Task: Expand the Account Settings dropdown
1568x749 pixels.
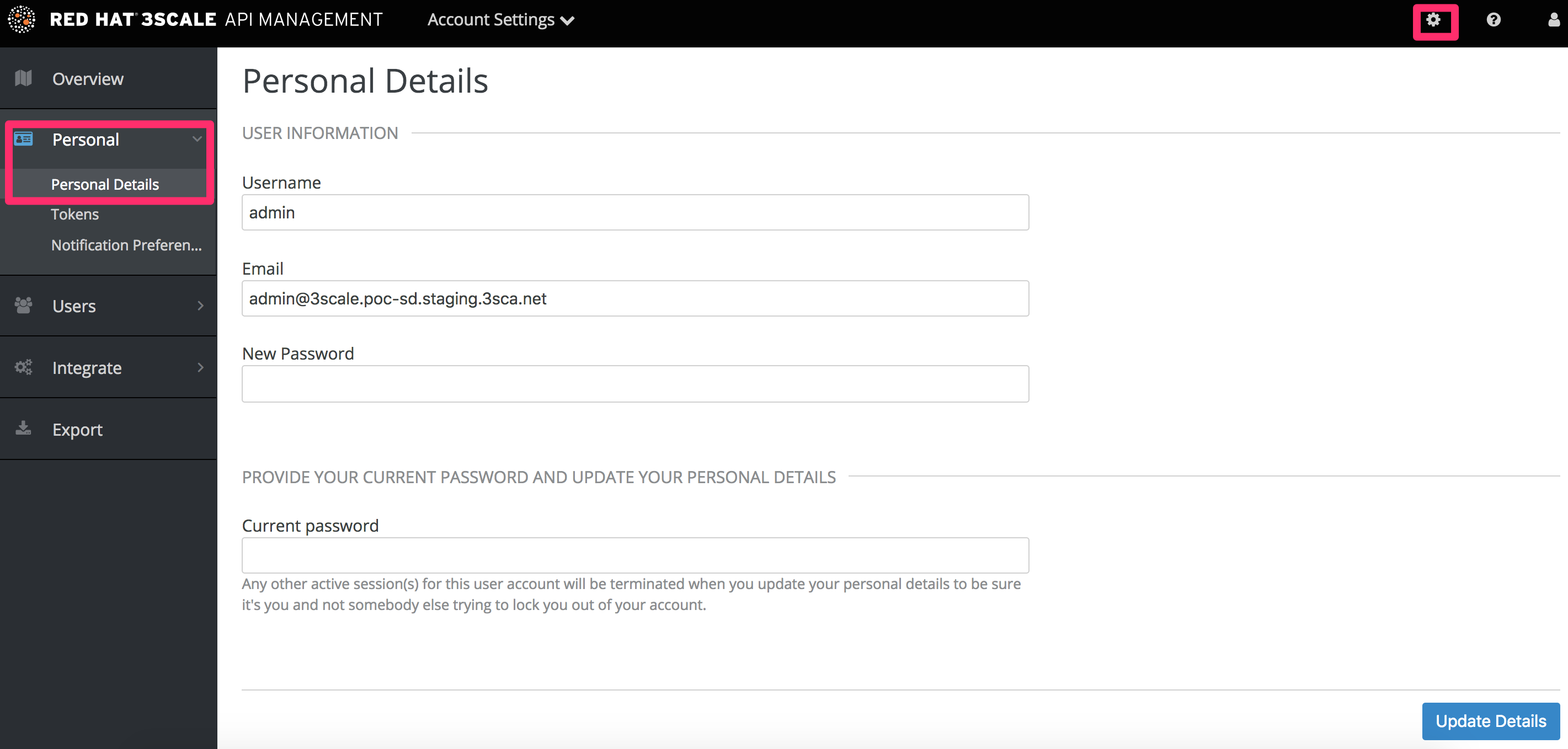Action: [x=504, y=20]
